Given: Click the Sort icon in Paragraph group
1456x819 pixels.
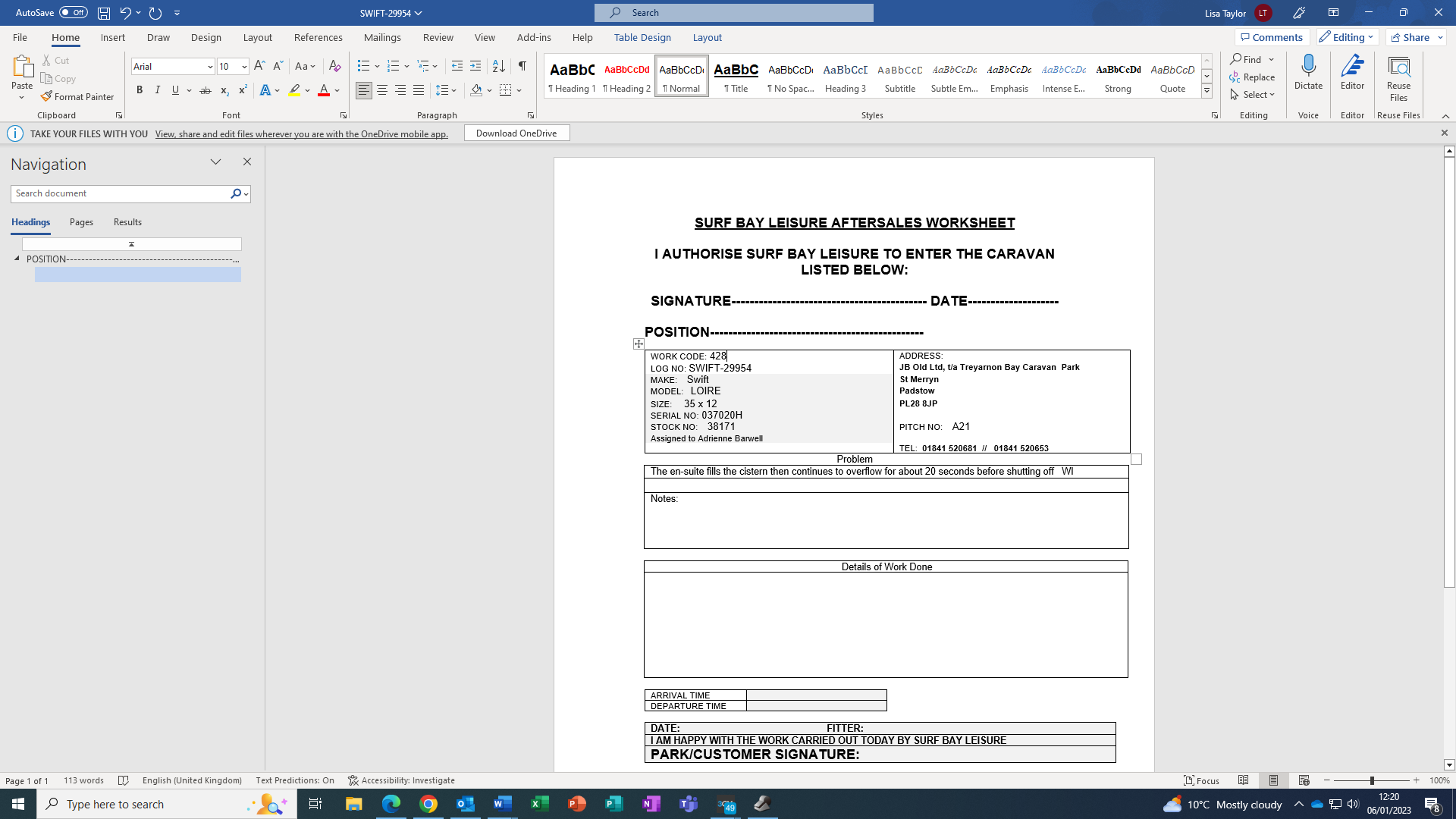Looking at the screenshot, I should [498, 66].
